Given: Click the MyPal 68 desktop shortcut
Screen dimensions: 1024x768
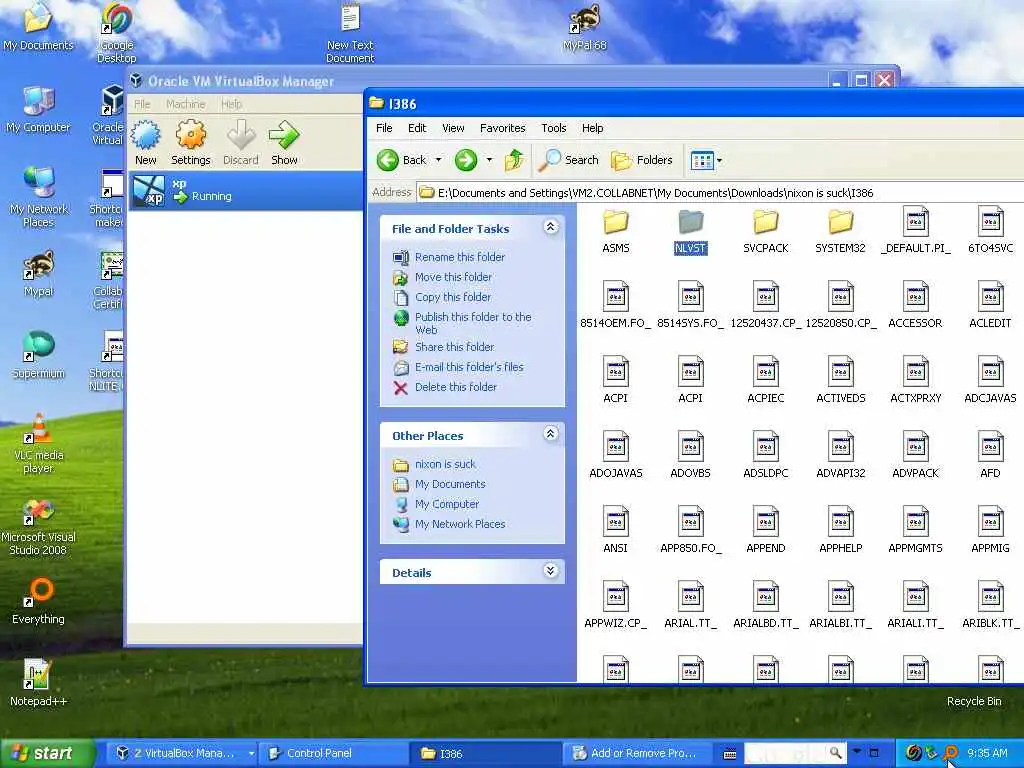Looking at the screenshot, I should tap(584, 28).
